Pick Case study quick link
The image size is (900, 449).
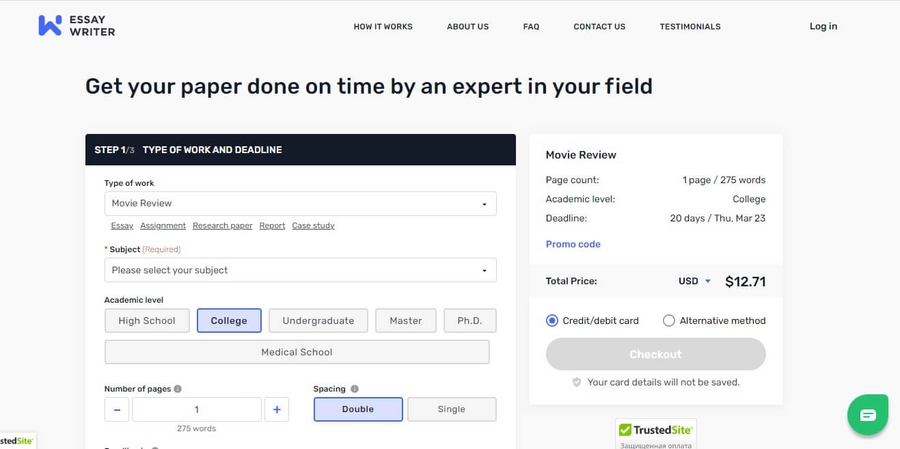(313, 226)
